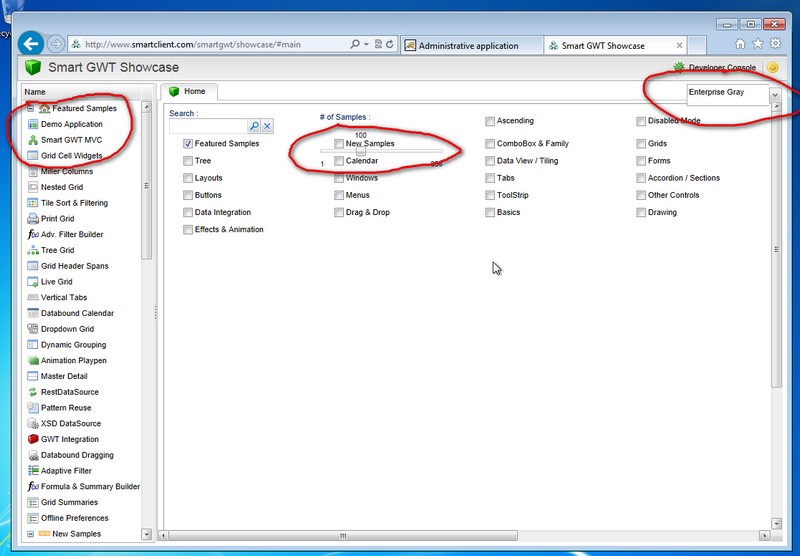Click the number of samples slider
Viewport: 800px width, 556px height.
coord(360,151)
